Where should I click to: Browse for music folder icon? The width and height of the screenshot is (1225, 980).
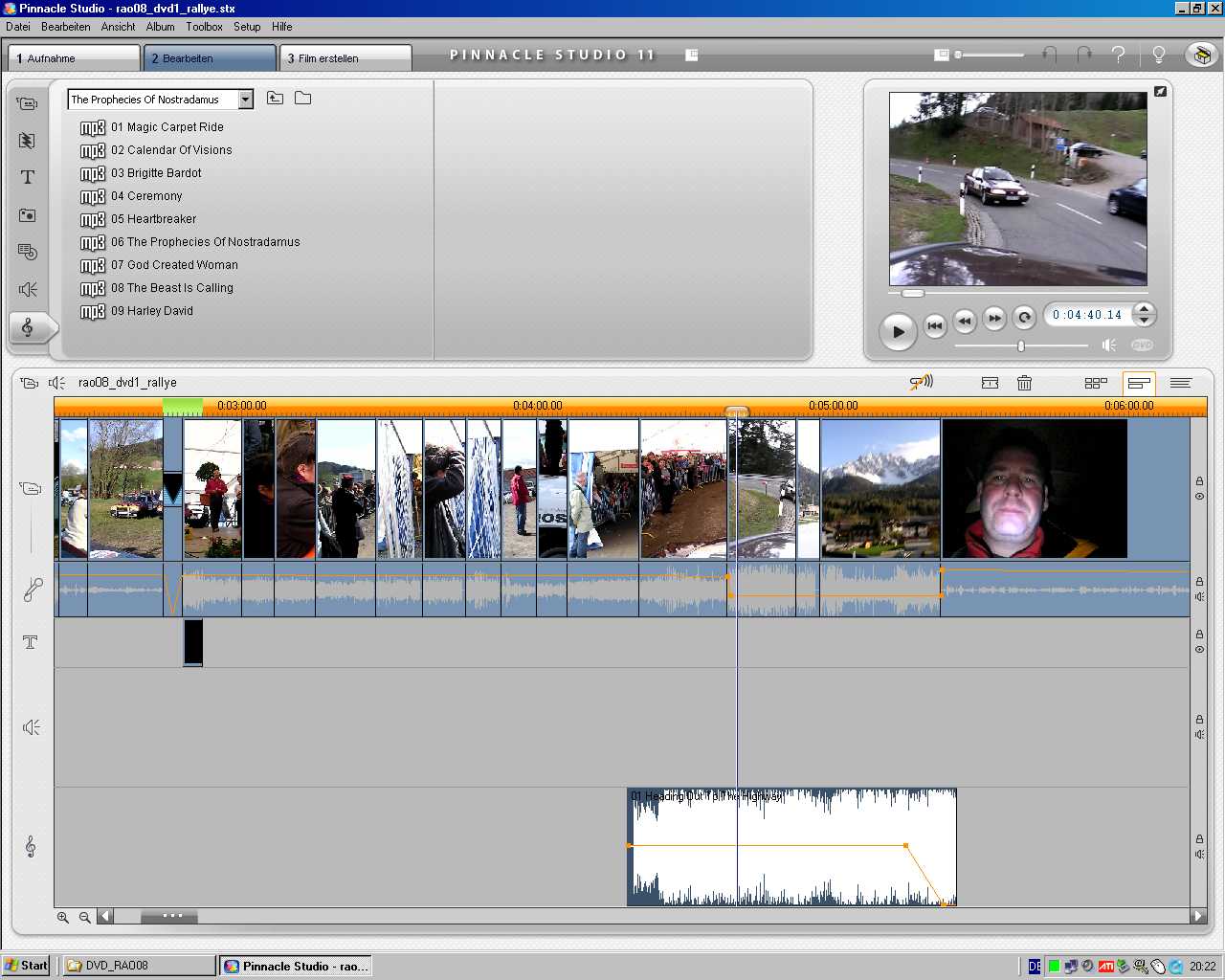pyautogui.click(x=303, y=99)
